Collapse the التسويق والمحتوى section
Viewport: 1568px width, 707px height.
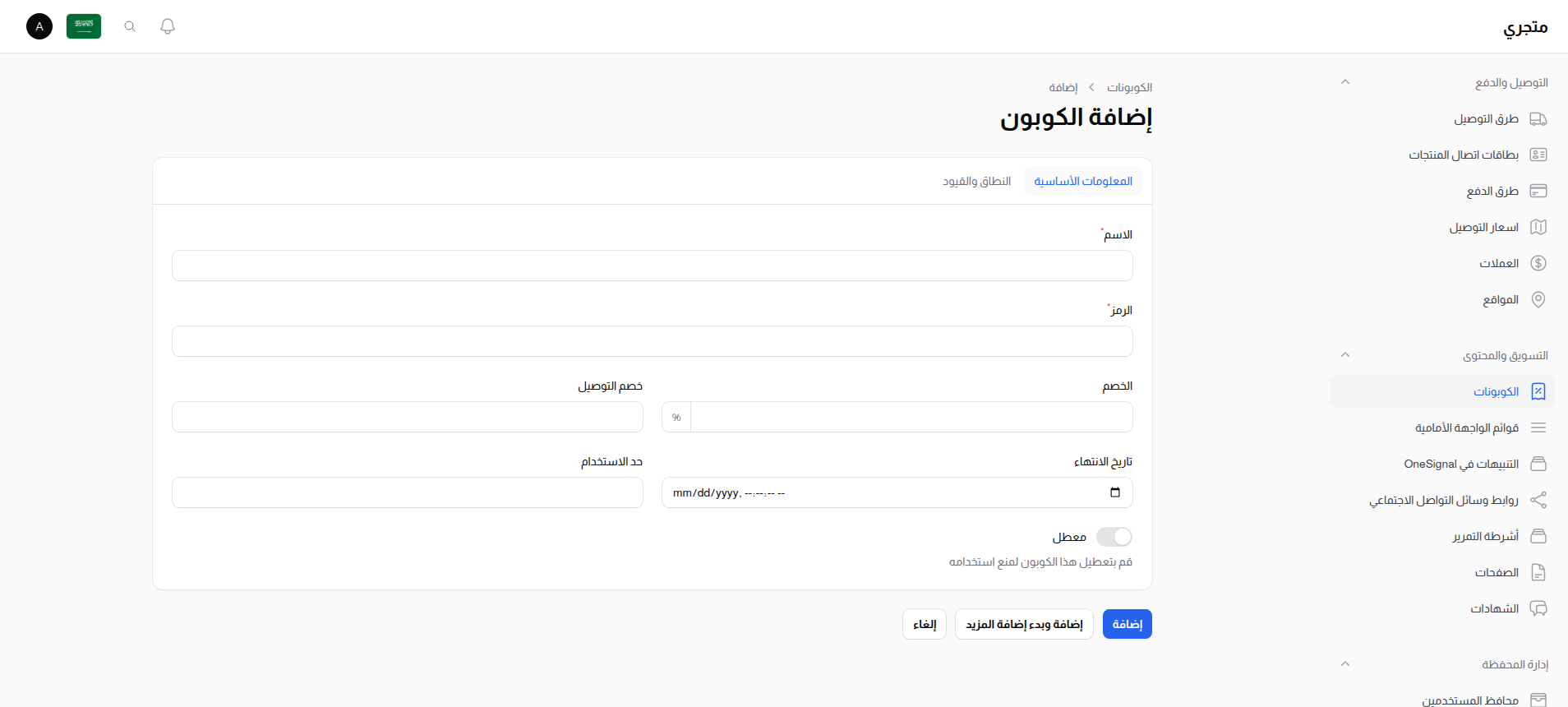click(x=1345, y=354)
